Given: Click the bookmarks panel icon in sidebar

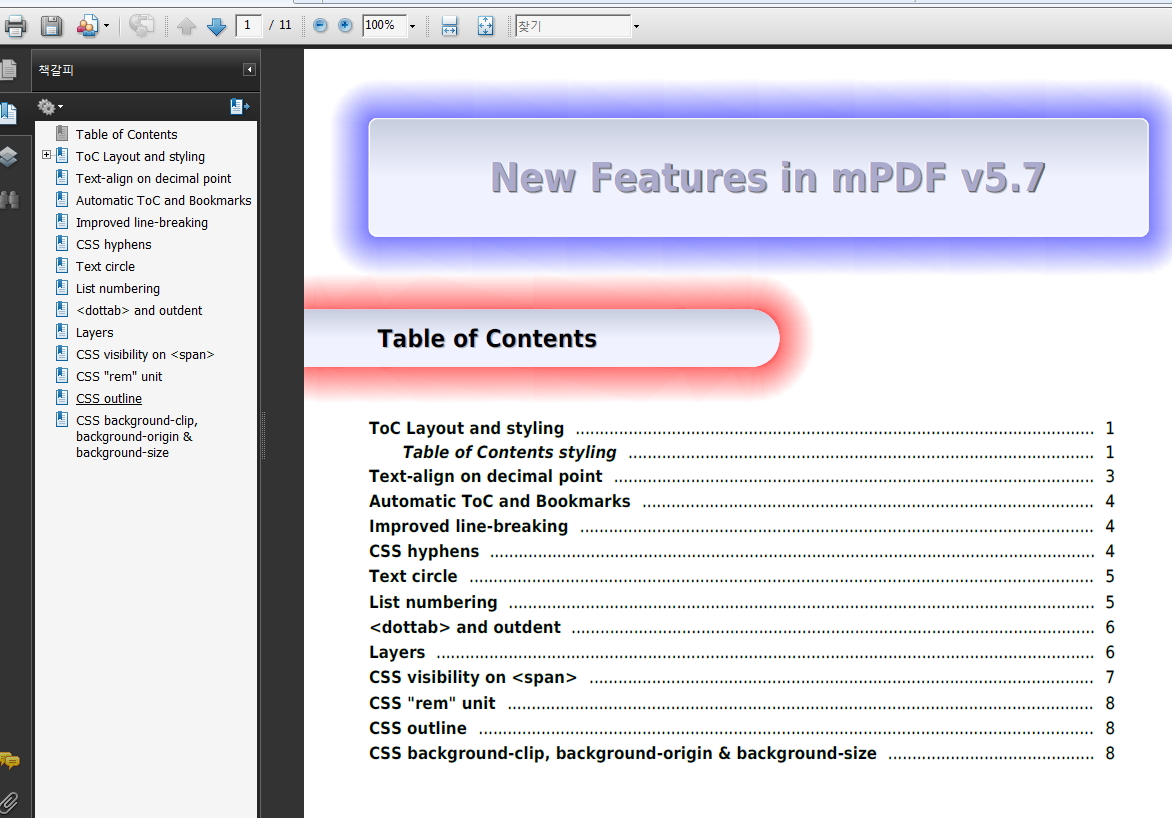Looking at the screenshot, I should pos(8,114).
